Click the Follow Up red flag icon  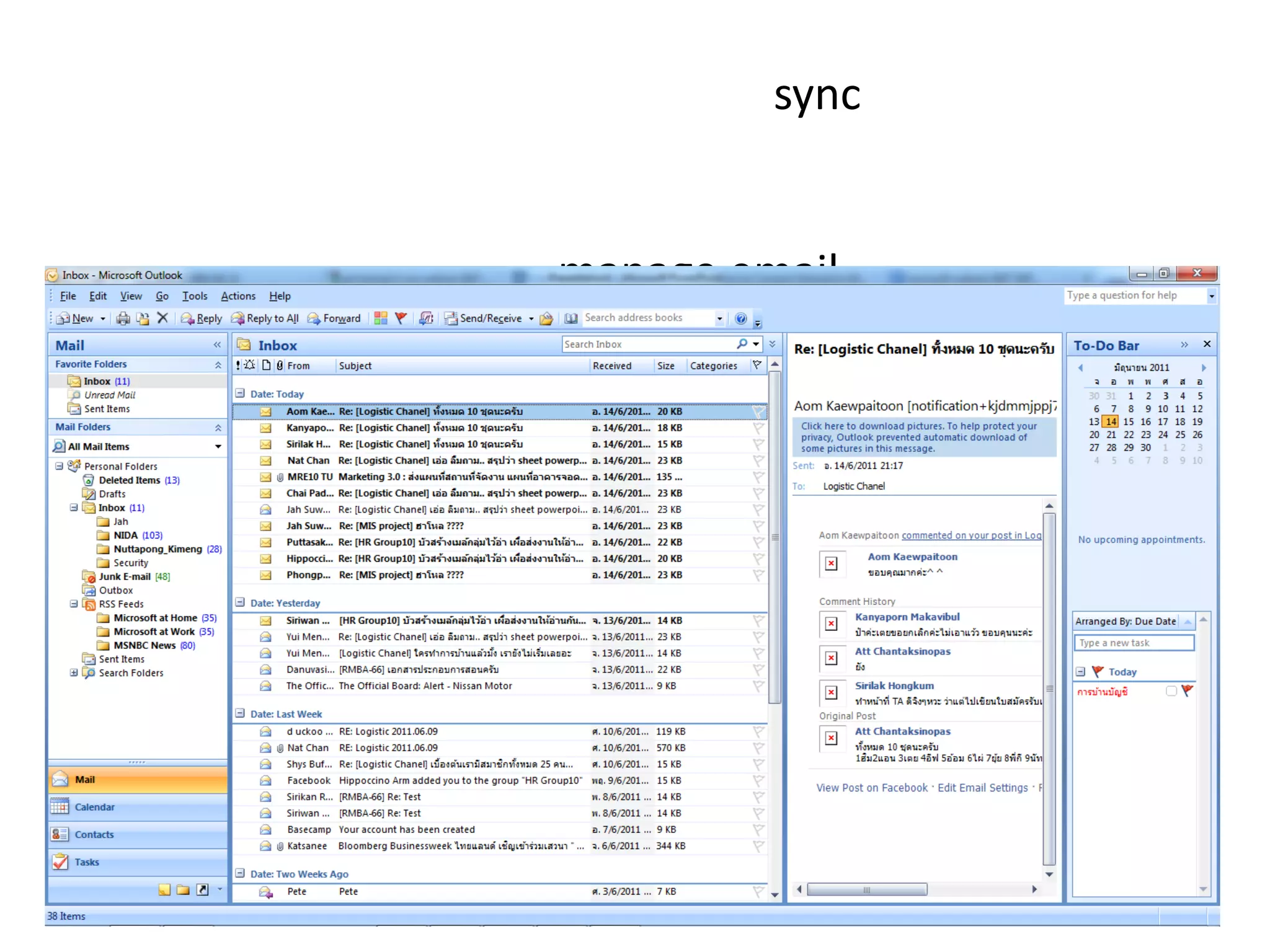401,318
